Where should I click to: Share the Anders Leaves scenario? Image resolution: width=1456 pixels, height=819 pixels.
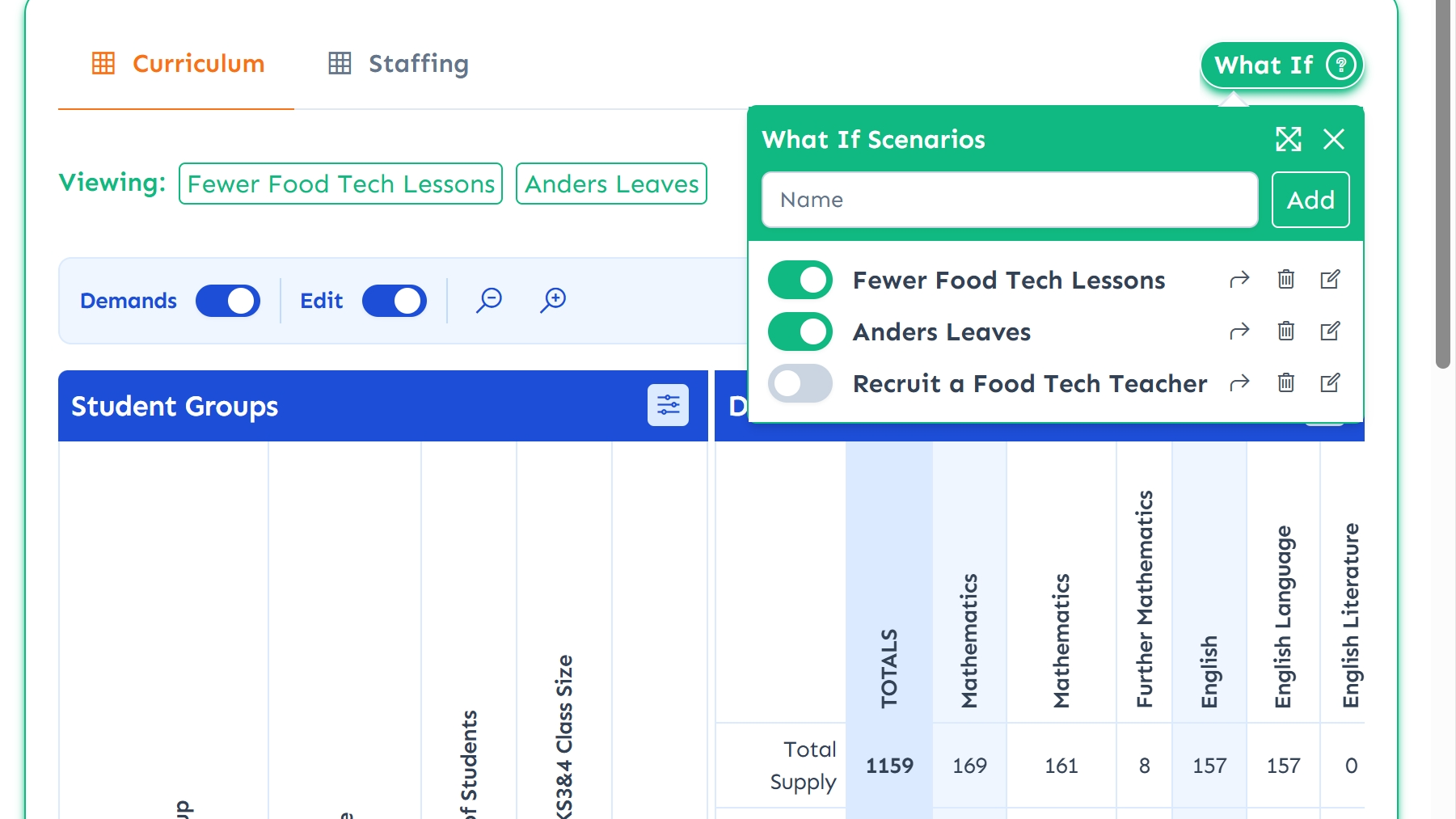pos(1239,331)
